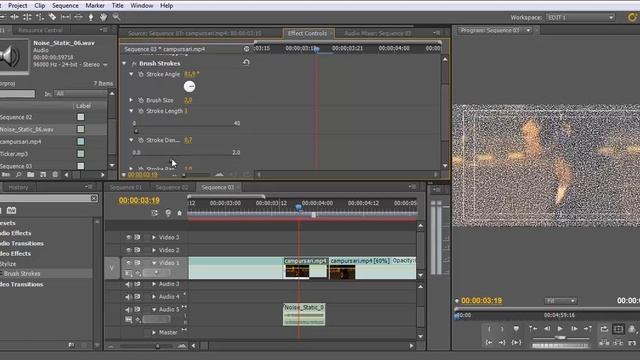Click the Set Out Point button
The image size is (640, 360).
(502, 329)
